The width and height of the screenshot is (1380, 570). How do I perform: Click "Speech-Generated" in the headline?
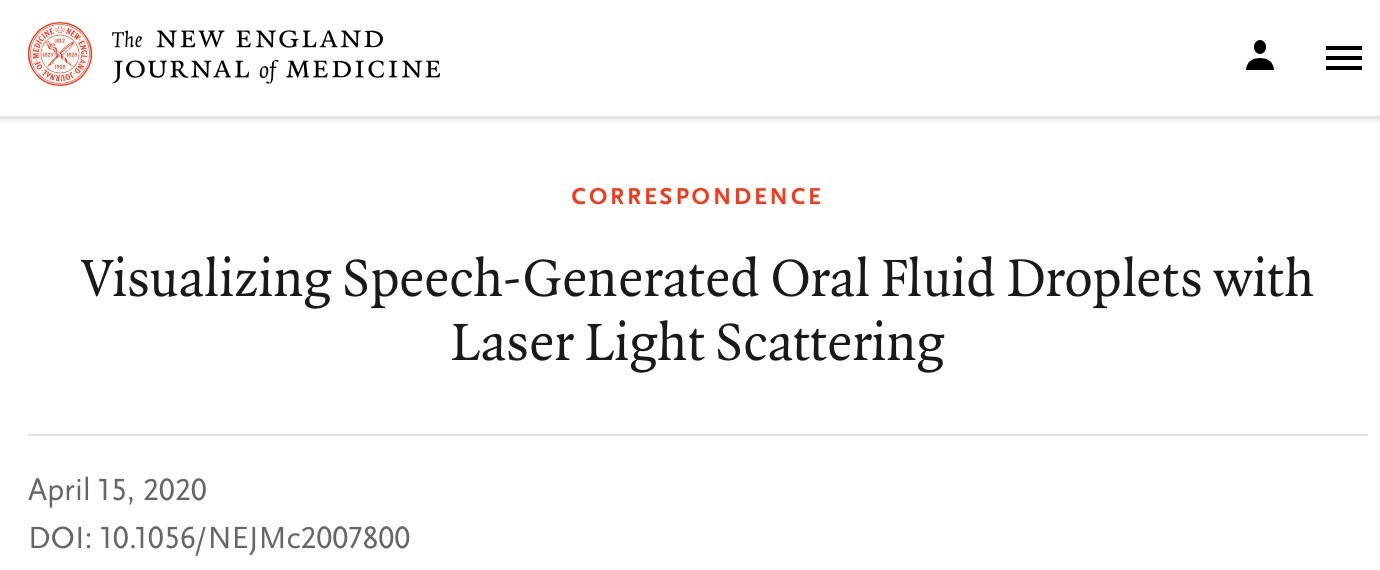pyautogui.click(x=551, y=281)
